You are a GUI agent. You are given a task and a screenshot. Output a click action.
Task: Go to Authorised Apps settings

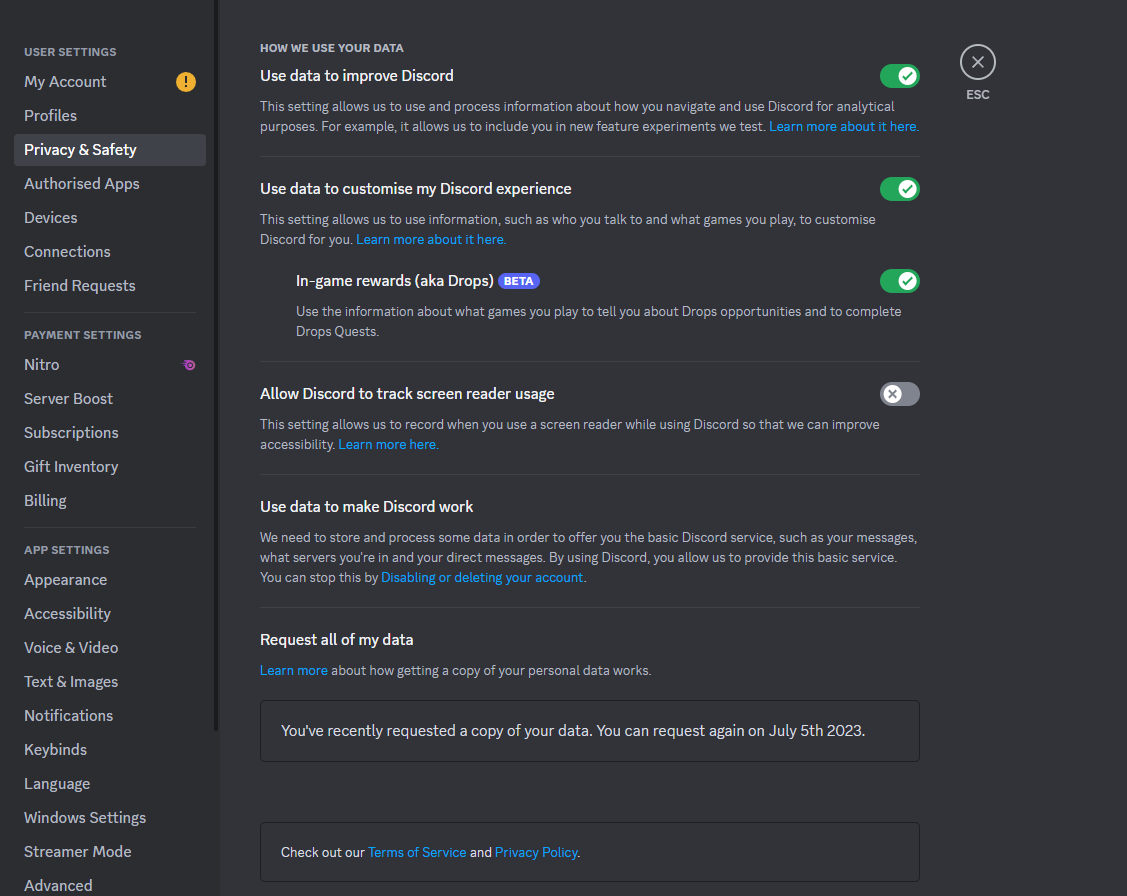pos(82,184)
